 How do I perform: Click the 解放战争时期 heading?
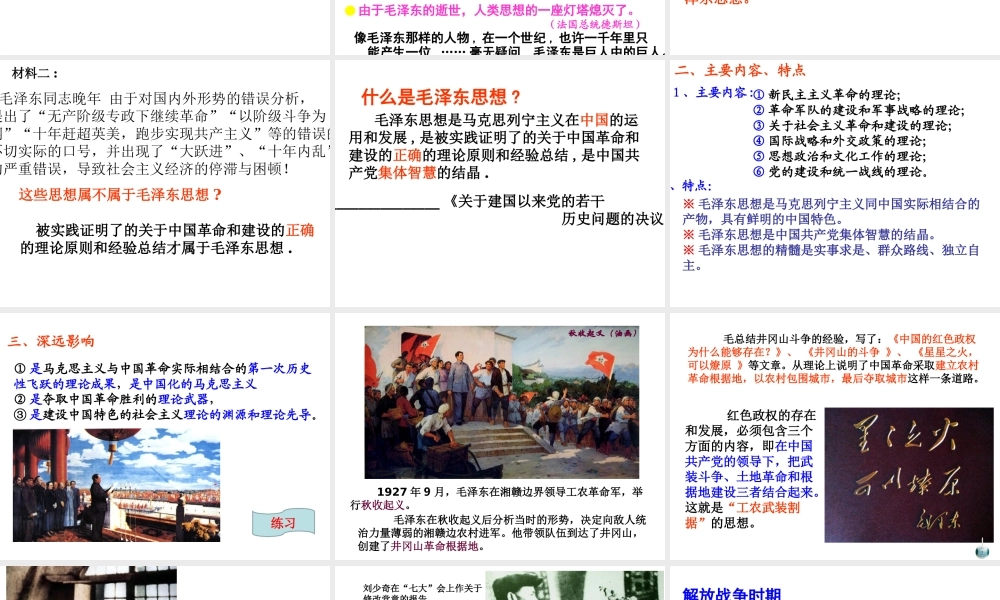[731, 593]
